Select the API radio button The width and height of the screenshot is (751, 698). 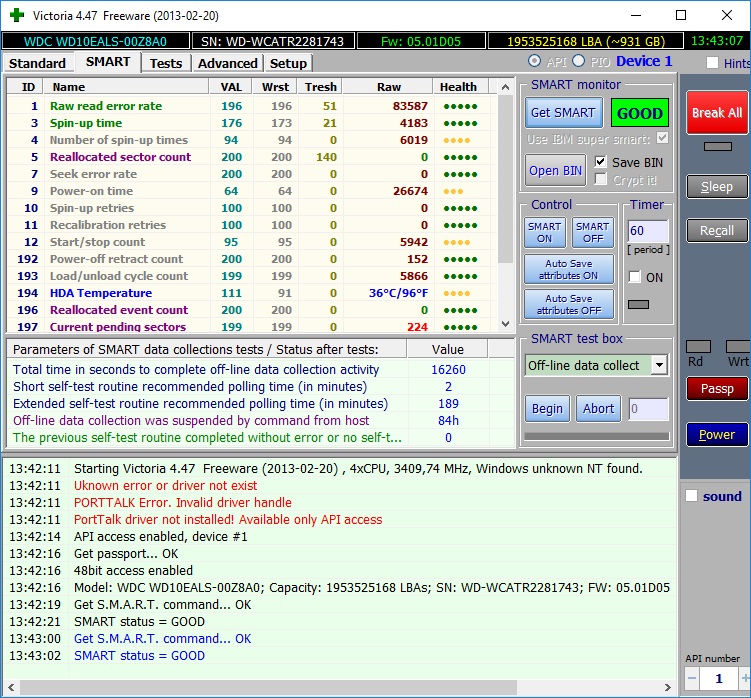coord(535,61)
